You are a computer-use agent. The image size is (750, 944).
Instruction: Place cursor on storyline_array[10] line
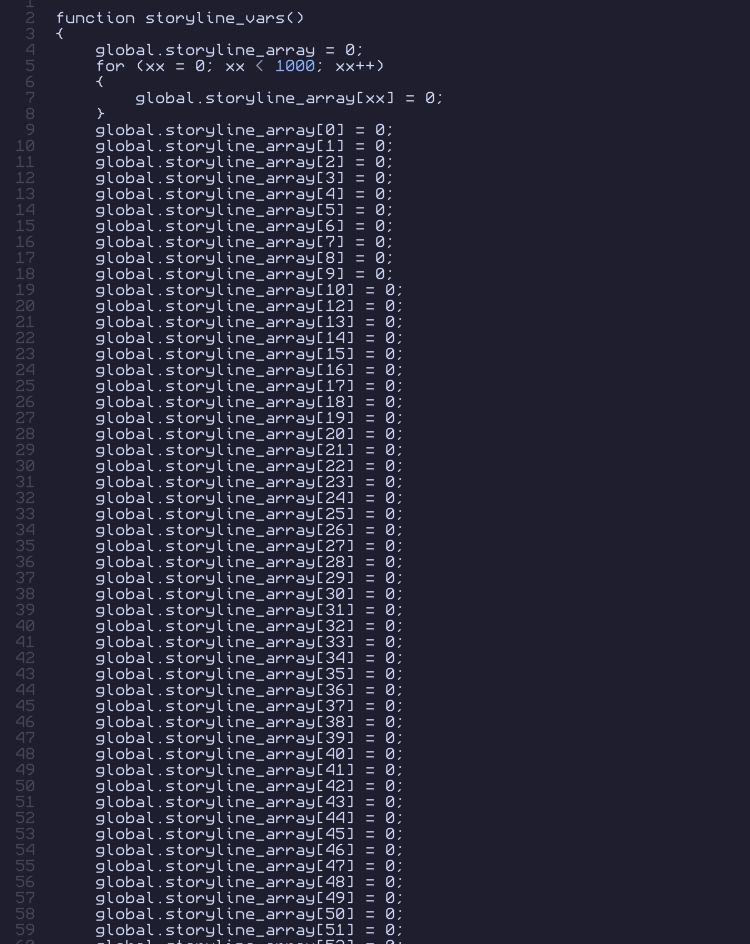249,290
